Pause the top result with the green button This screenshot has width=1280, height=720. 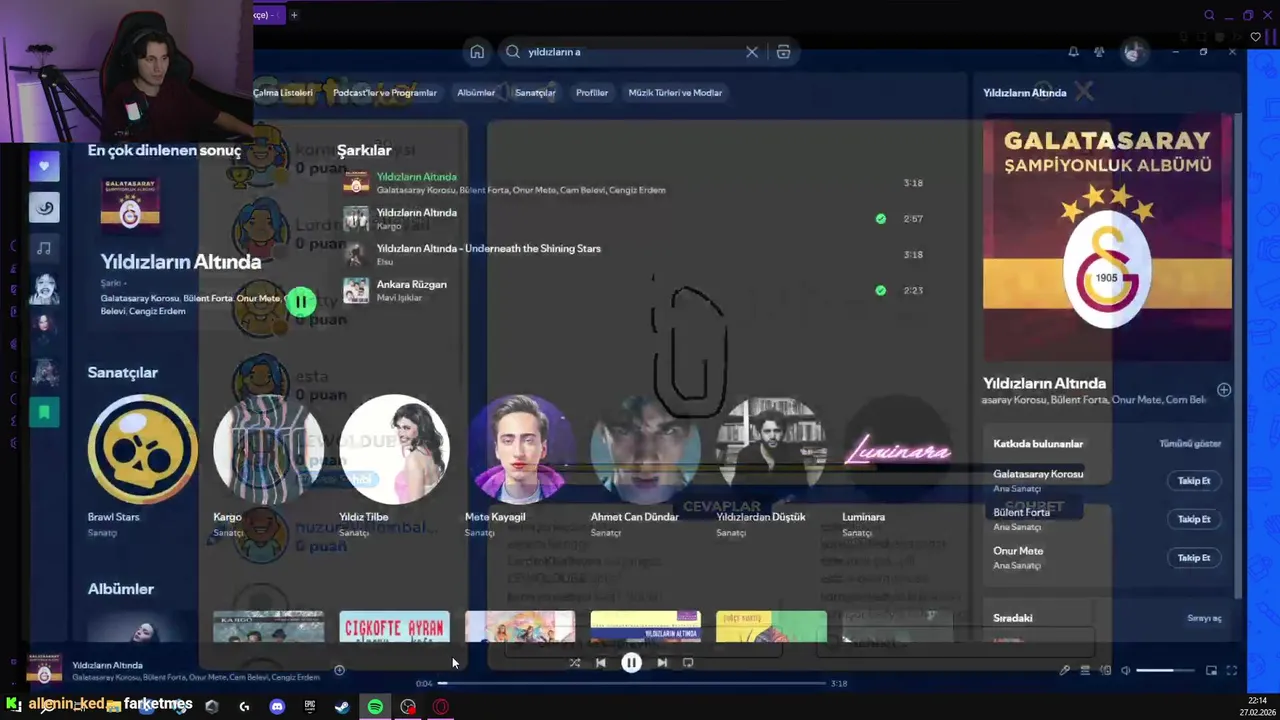(x=301, y=301)
